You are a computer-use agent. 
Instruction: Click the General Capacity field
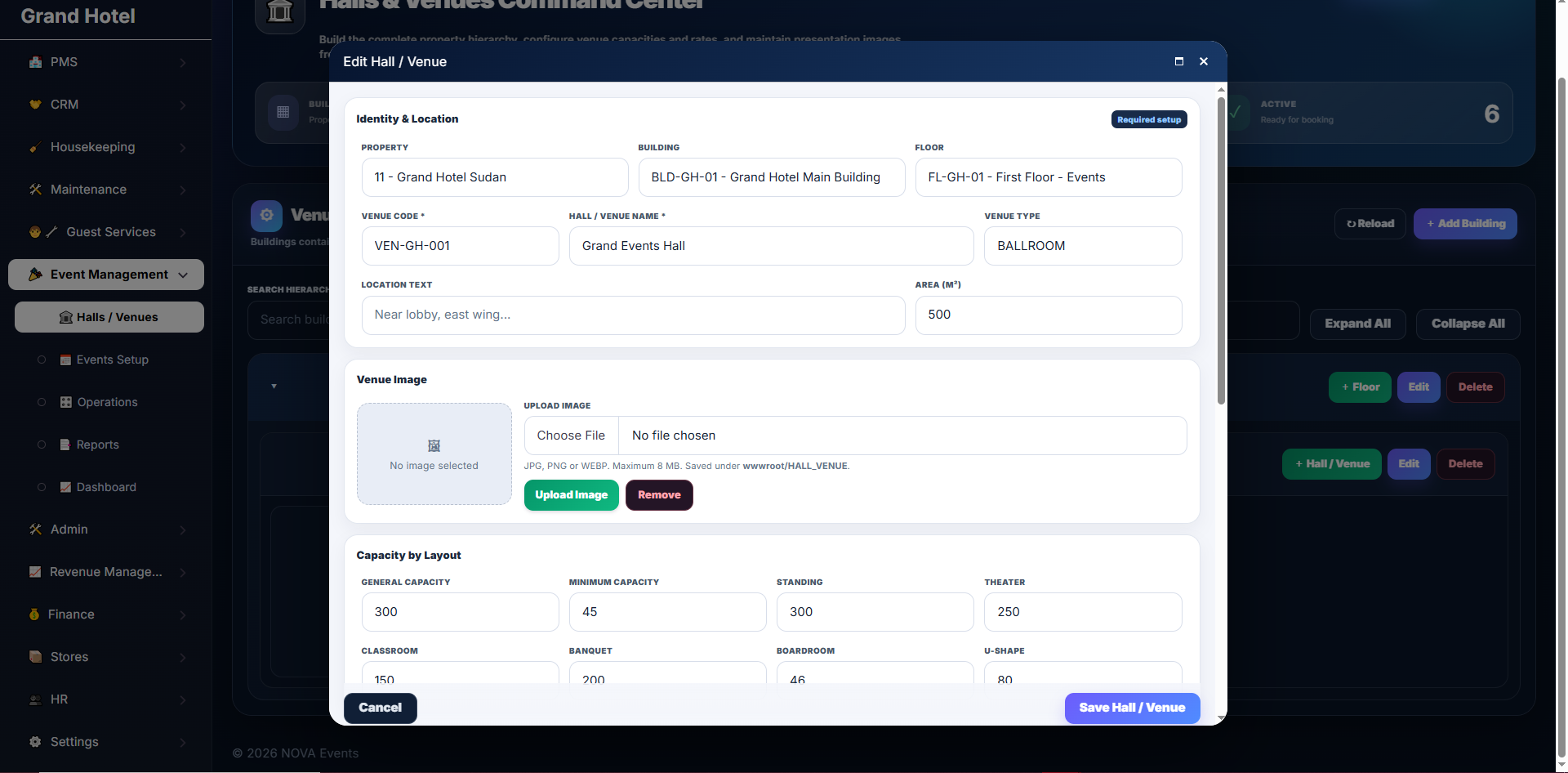pos(461,612)
